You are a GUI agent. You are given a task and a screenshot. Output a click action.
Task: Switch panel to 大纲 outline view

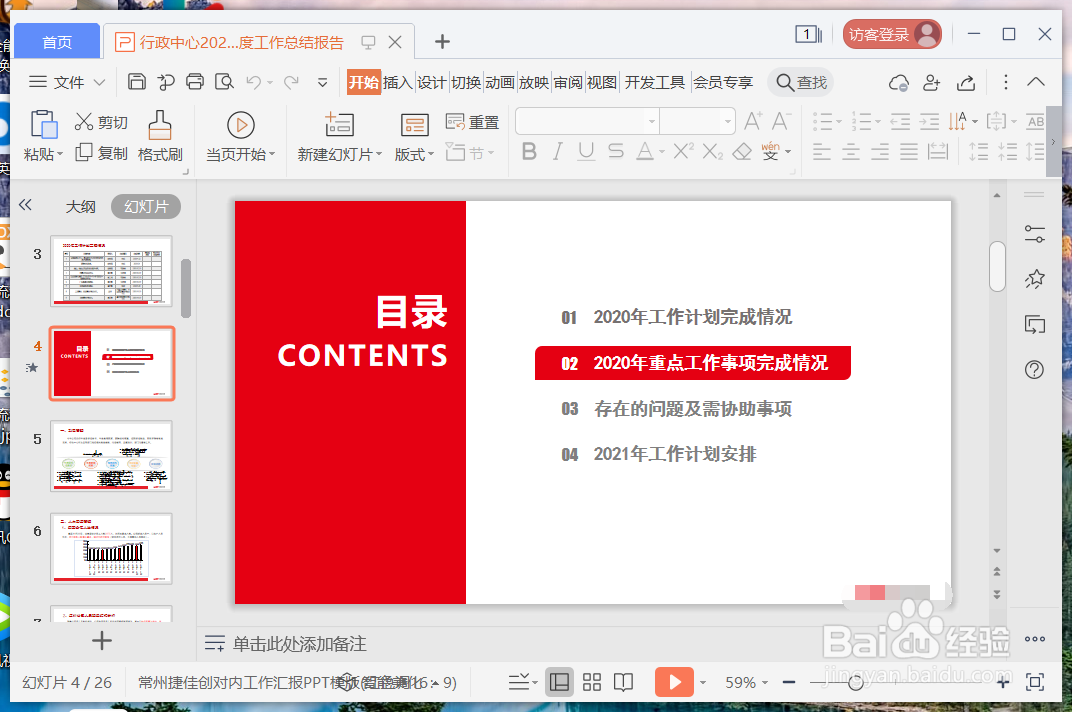pyautogui.click(x=80, y=207)
